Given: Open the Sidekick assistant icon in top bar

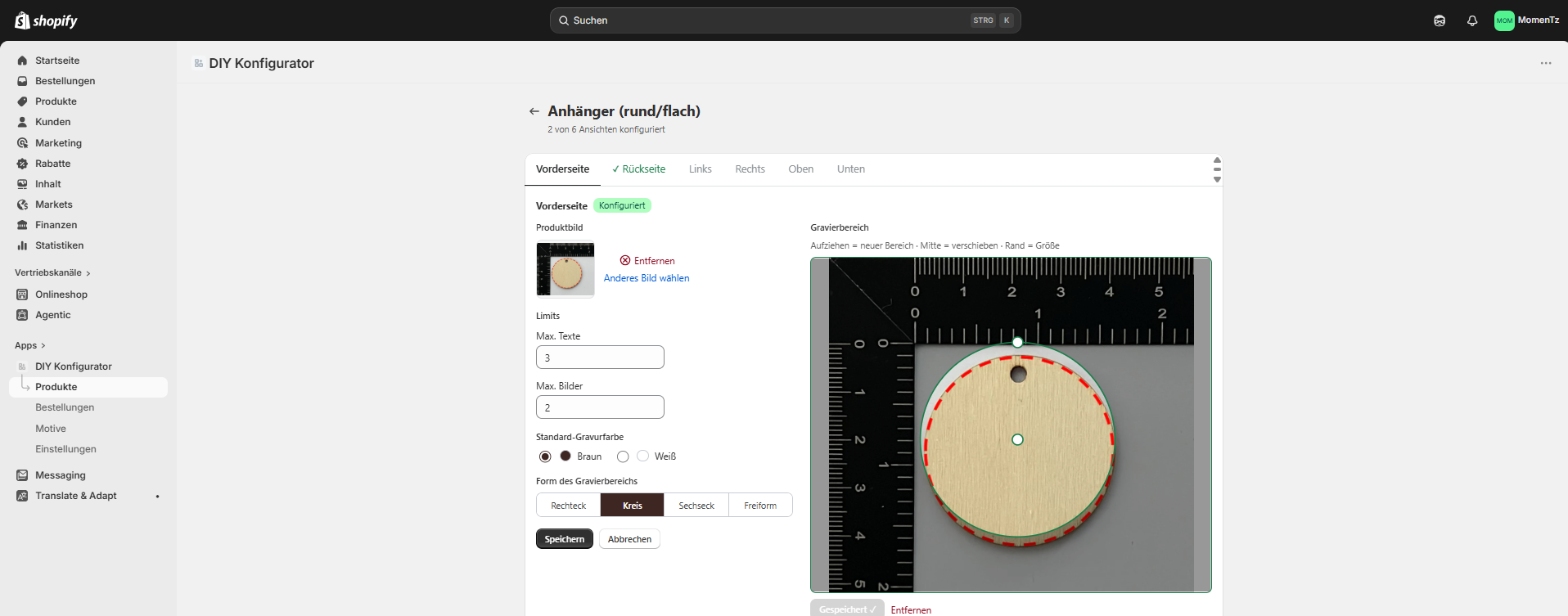Looking at the screenshot, I should [x=1440, y=20].
